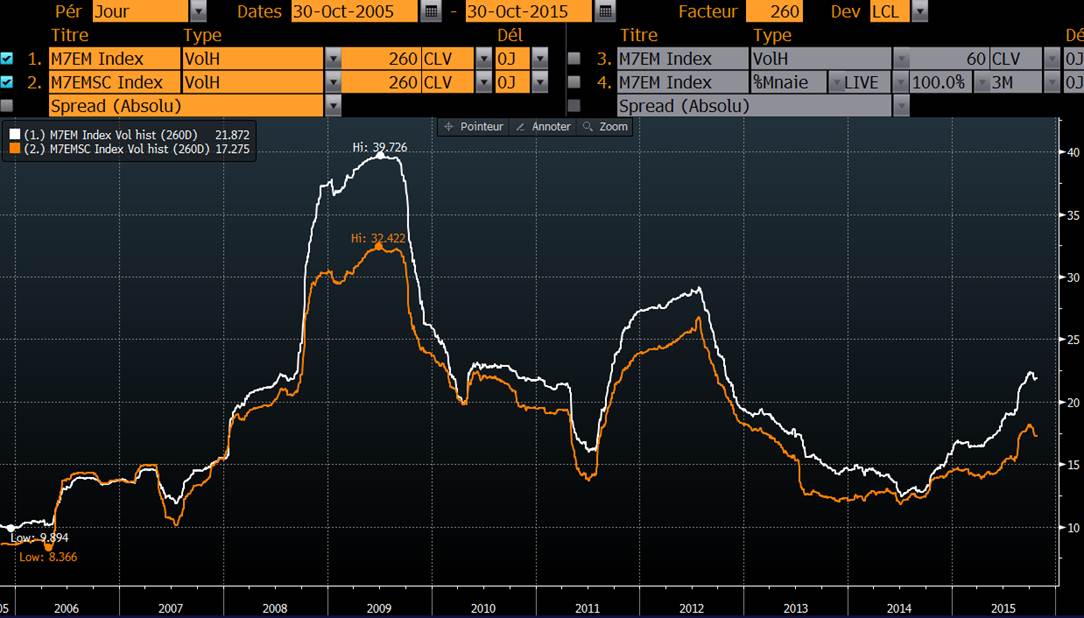This screenshot has height=618, width=1084.
Task: Click the right Spread (Absolu) field
Action: point(754,106)
